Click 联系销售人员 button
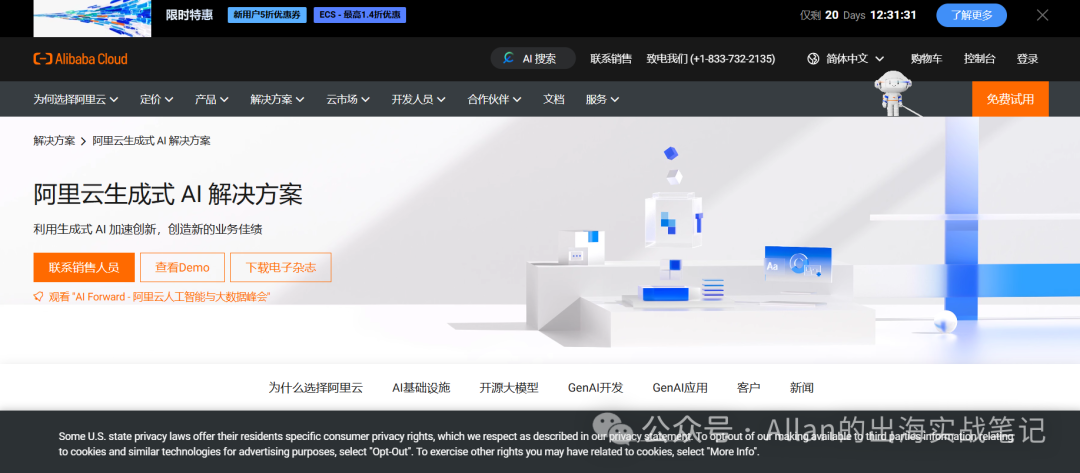This screenshot has height=473, width=1080. coord(84,268)
